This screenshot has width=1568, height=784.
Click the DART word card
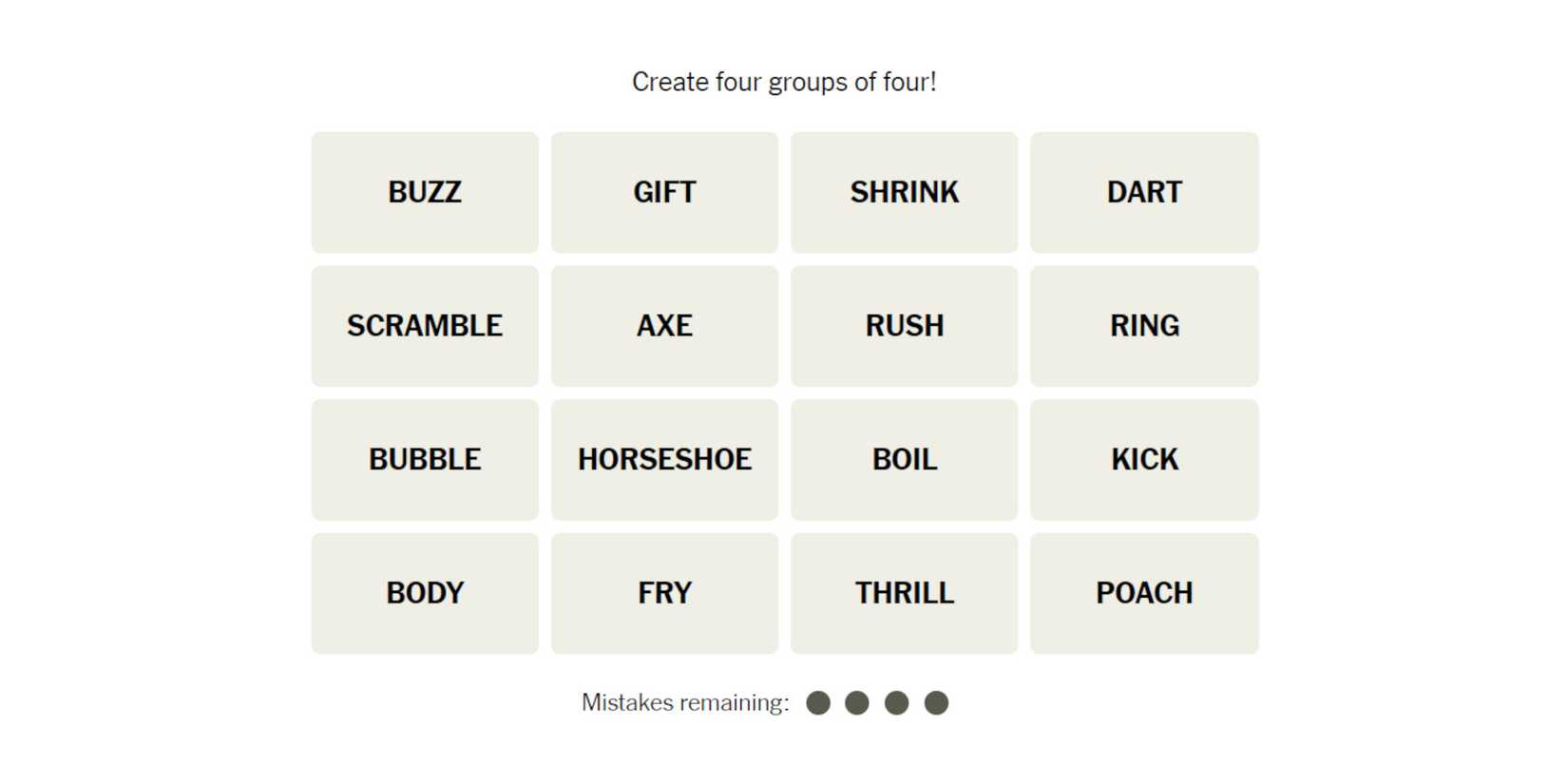tap(1144, 192)
